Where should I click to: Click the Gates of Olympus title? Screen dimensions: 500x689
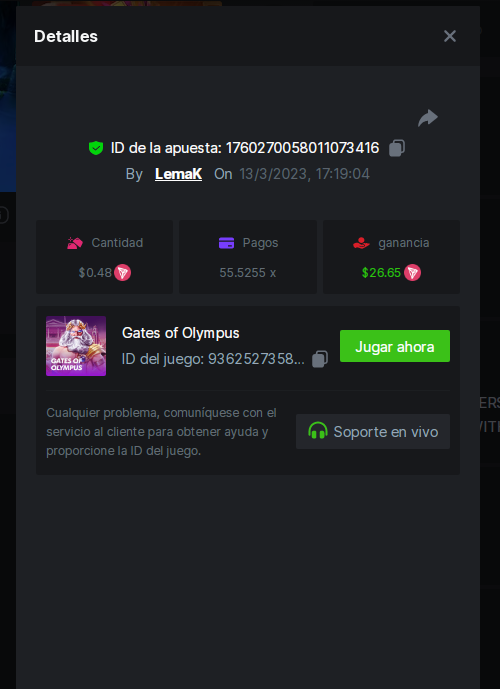pyautogui.click(x=181, y=333)
